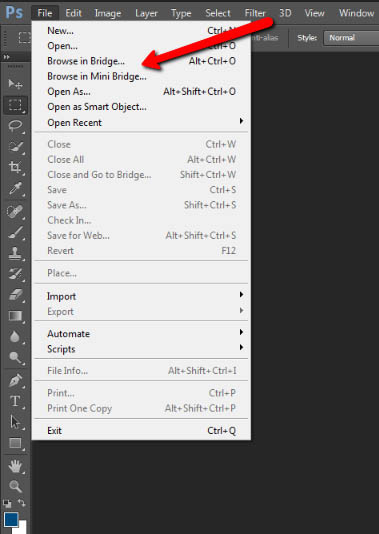Screen dimensions: 379x534
Task: Open the Layer menu
Action: point(146,13)
